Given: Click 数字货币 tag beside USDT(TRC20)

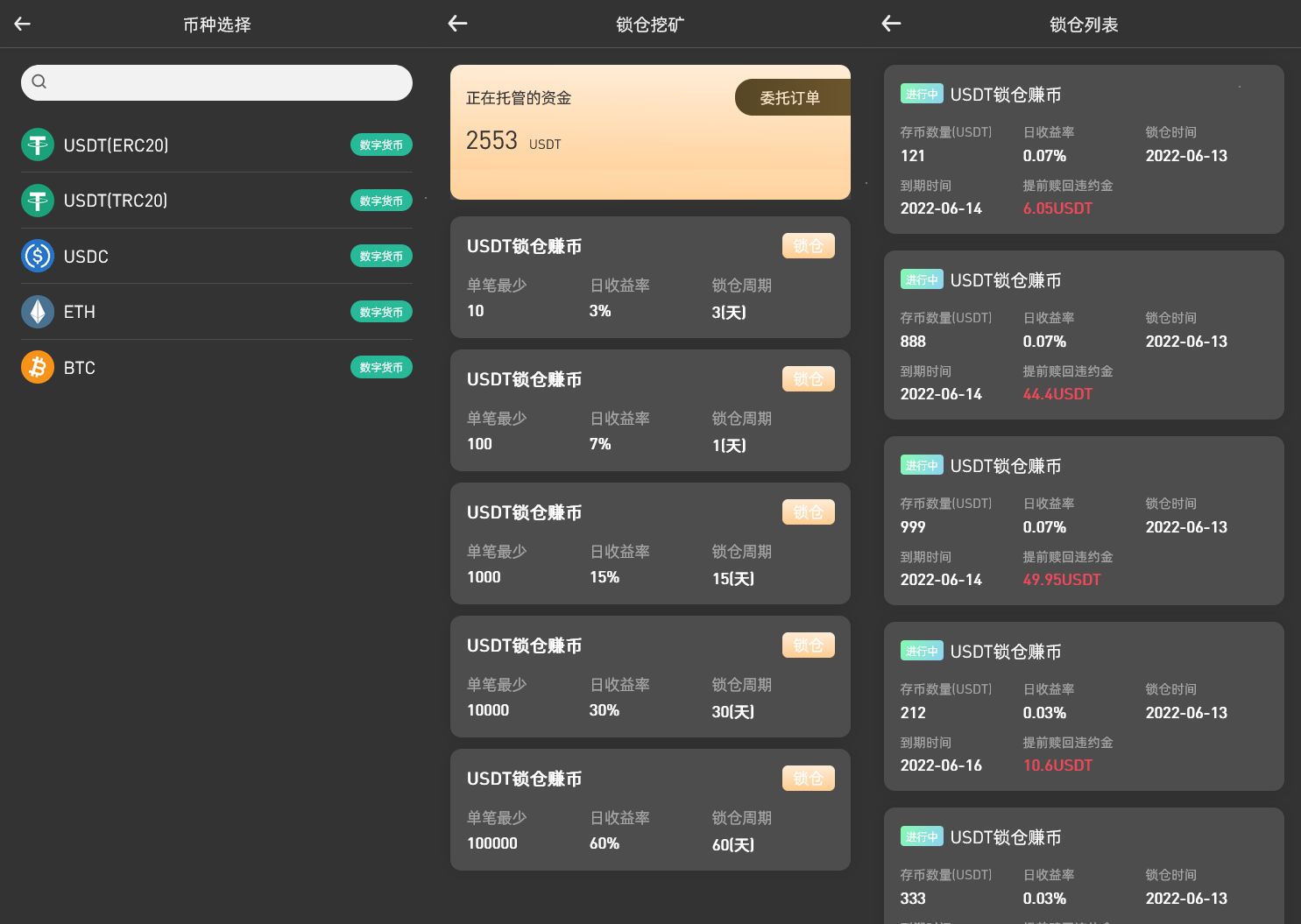Looking at the screenshot, I should pyautogui.click(x=381, y=201).
